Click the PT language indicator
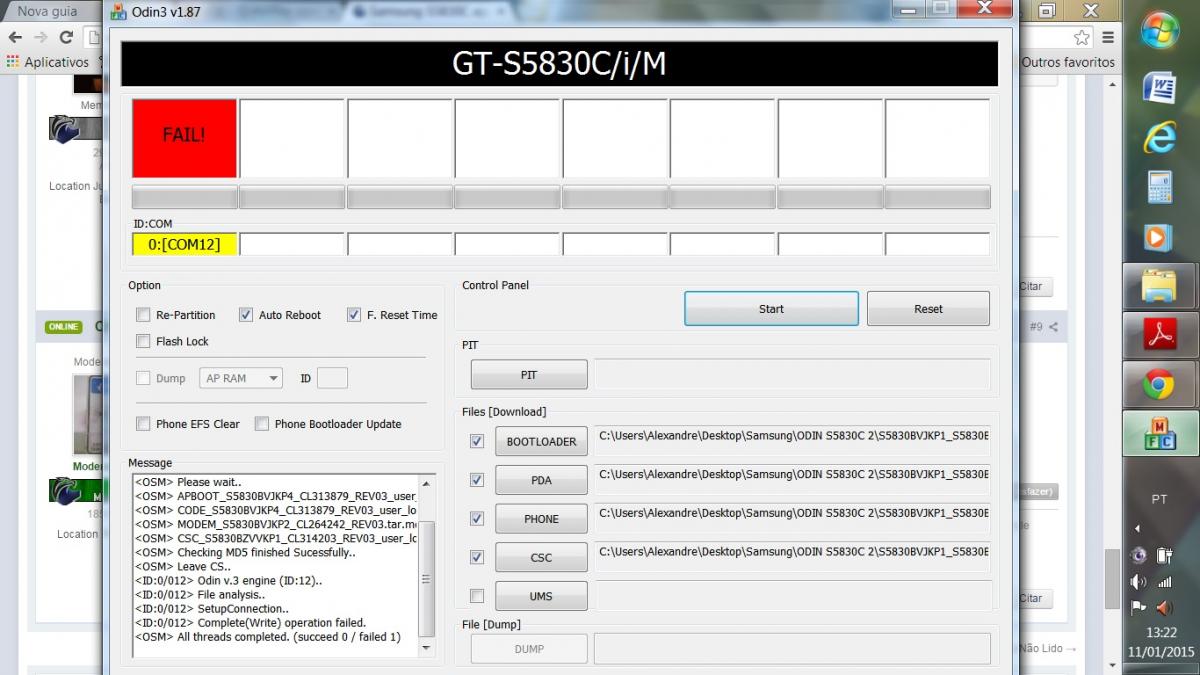The image size is (1200, 675). tap(1160, 499)
